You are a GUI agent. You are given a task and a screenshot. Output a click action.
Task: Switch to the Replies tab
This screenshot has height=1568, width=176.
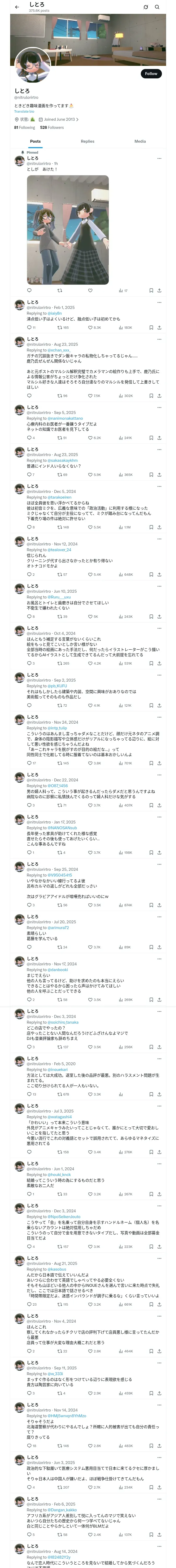coord(87,141)
